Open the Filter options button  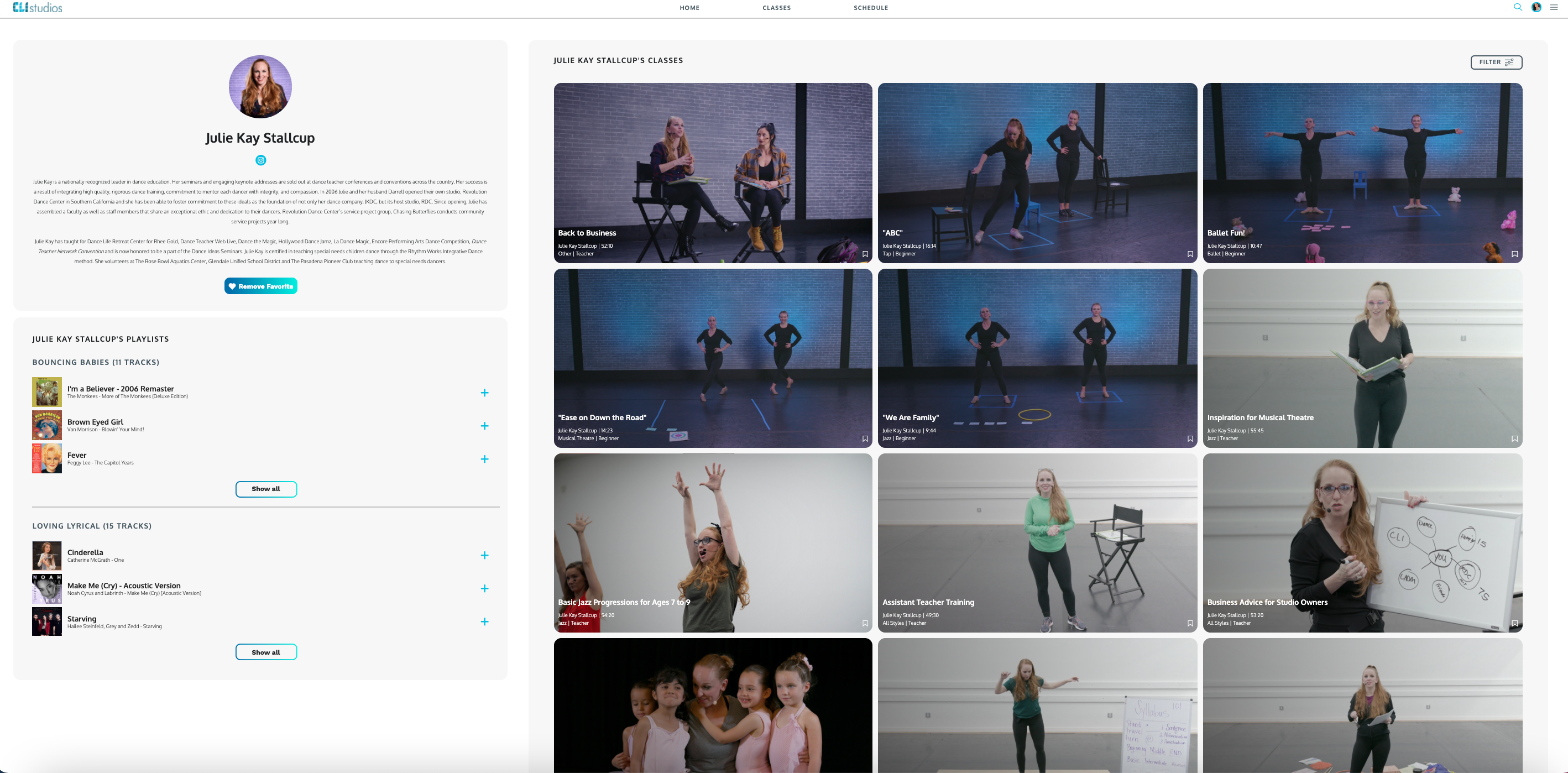pos(1496,62)
